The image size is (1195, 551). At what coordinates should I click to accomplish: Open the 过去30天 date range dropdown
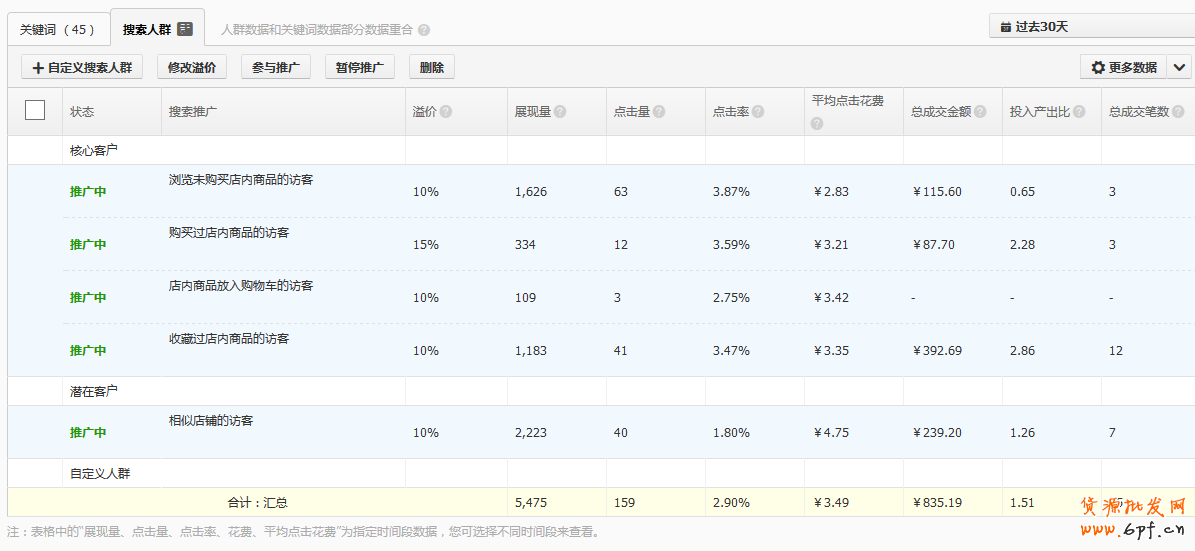click(x=1090, y=27)
